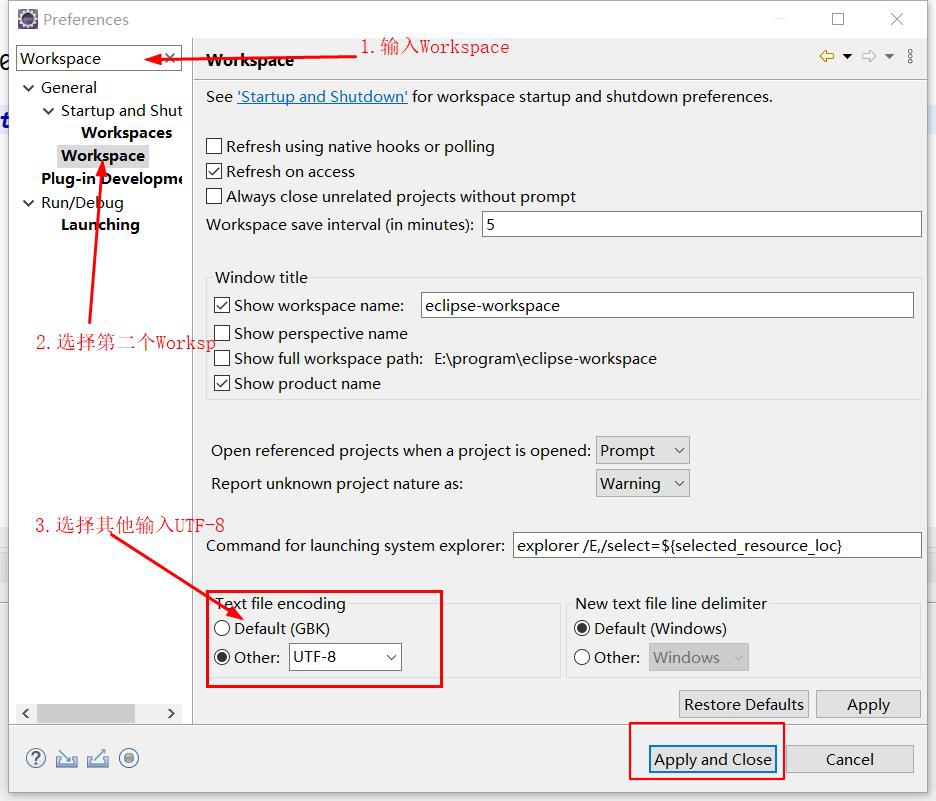
Task: Collapse Startup and Shutdown tree node
Action: pyautogui.click(x=48, y=111)
